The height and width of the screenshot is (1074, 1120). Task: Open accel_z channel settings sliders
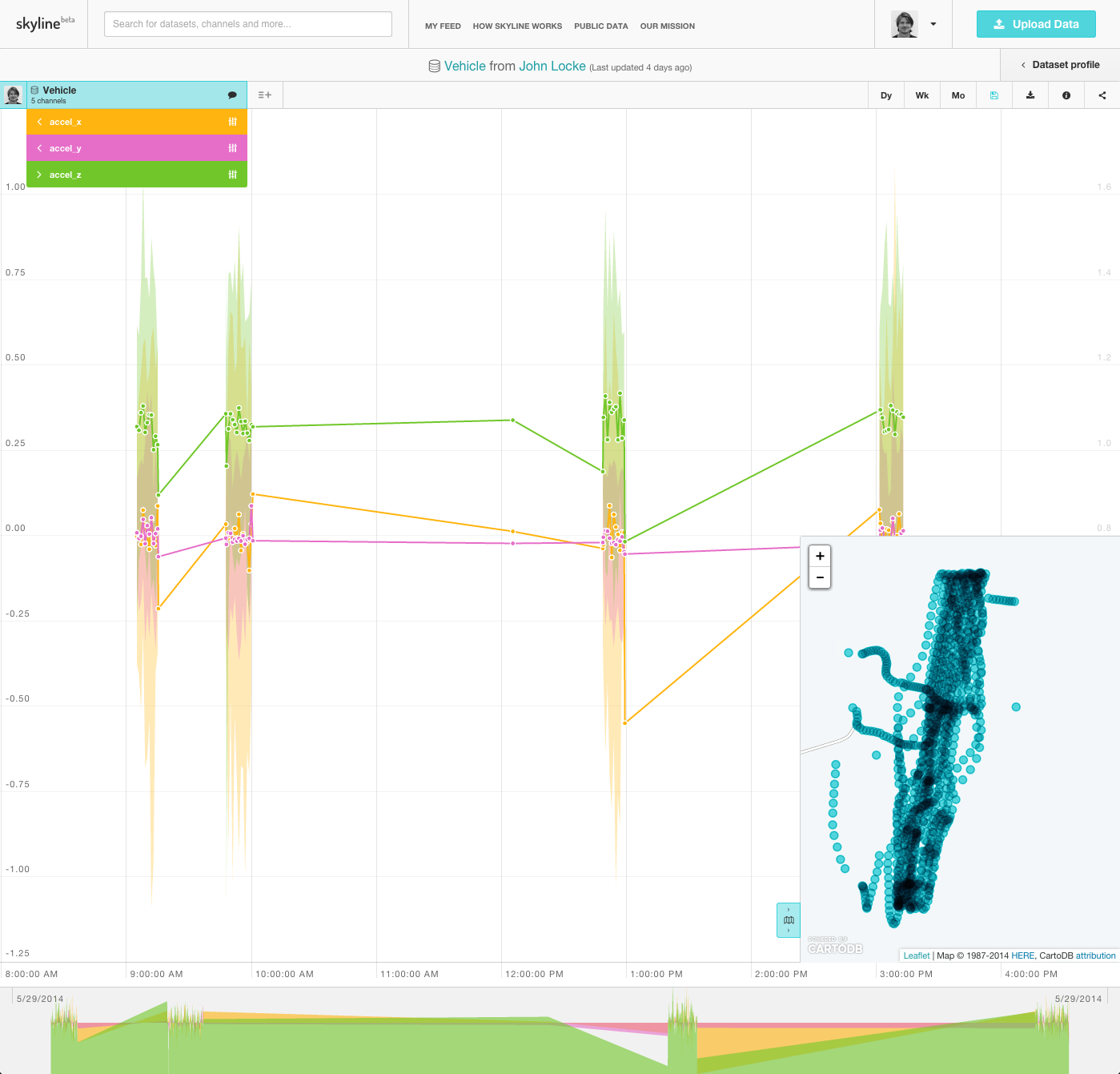point(232,175)
